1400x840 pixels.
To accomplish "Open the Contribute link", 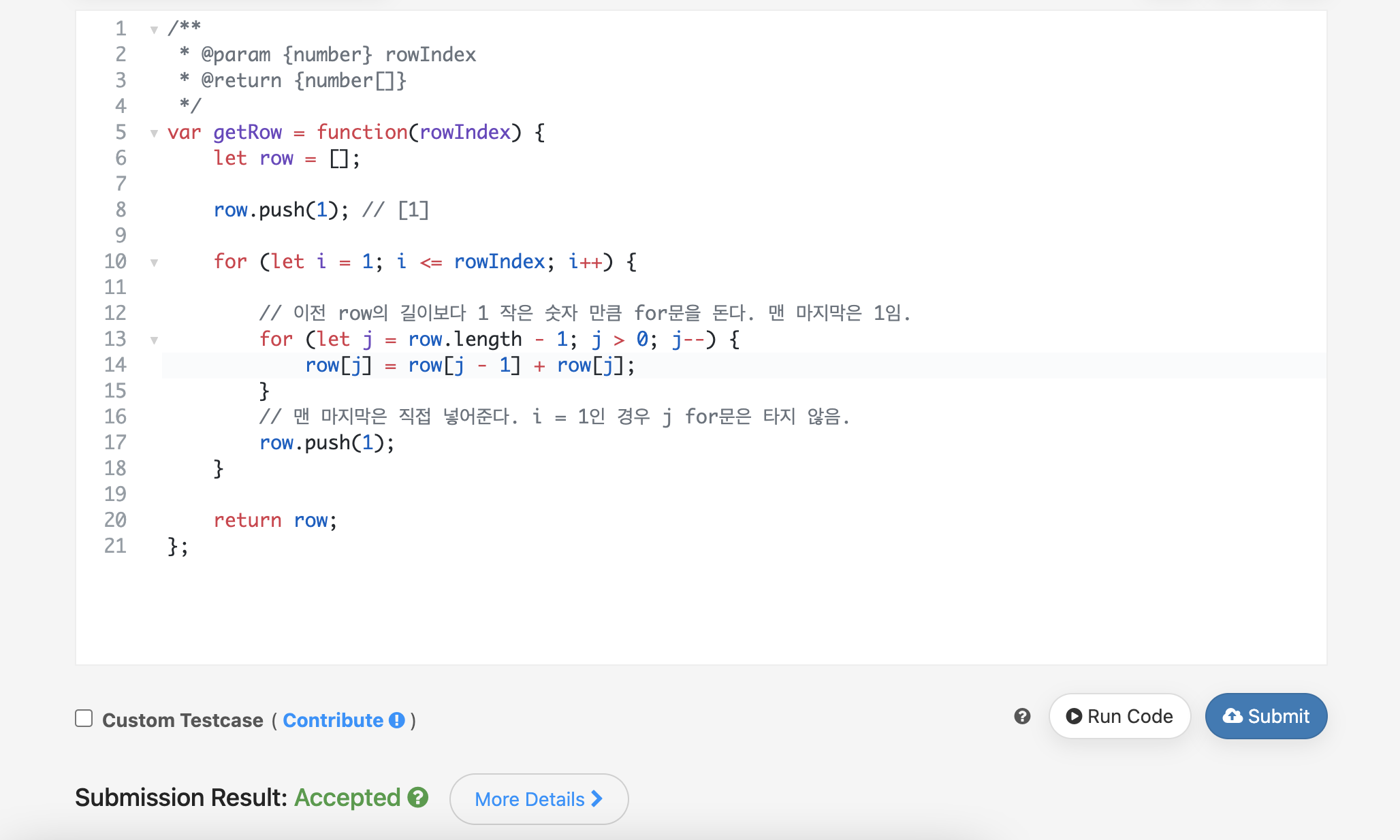I will 333,720.
